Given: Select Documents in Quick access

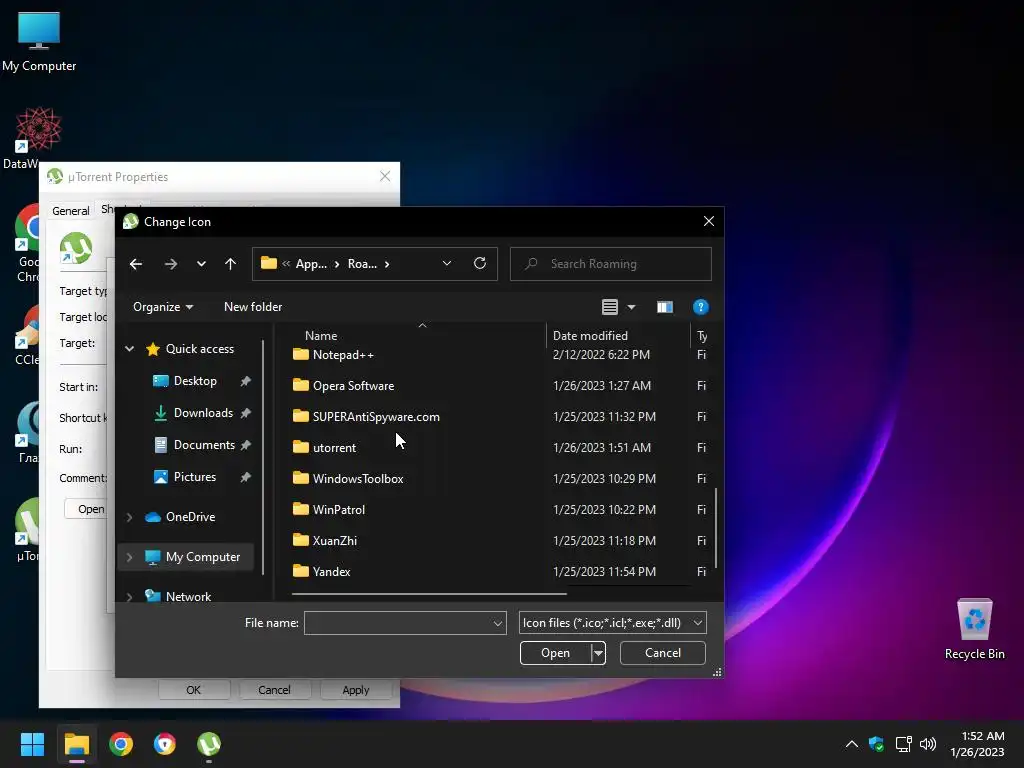Looking at the screenshot, I should (x=204, y=445).
